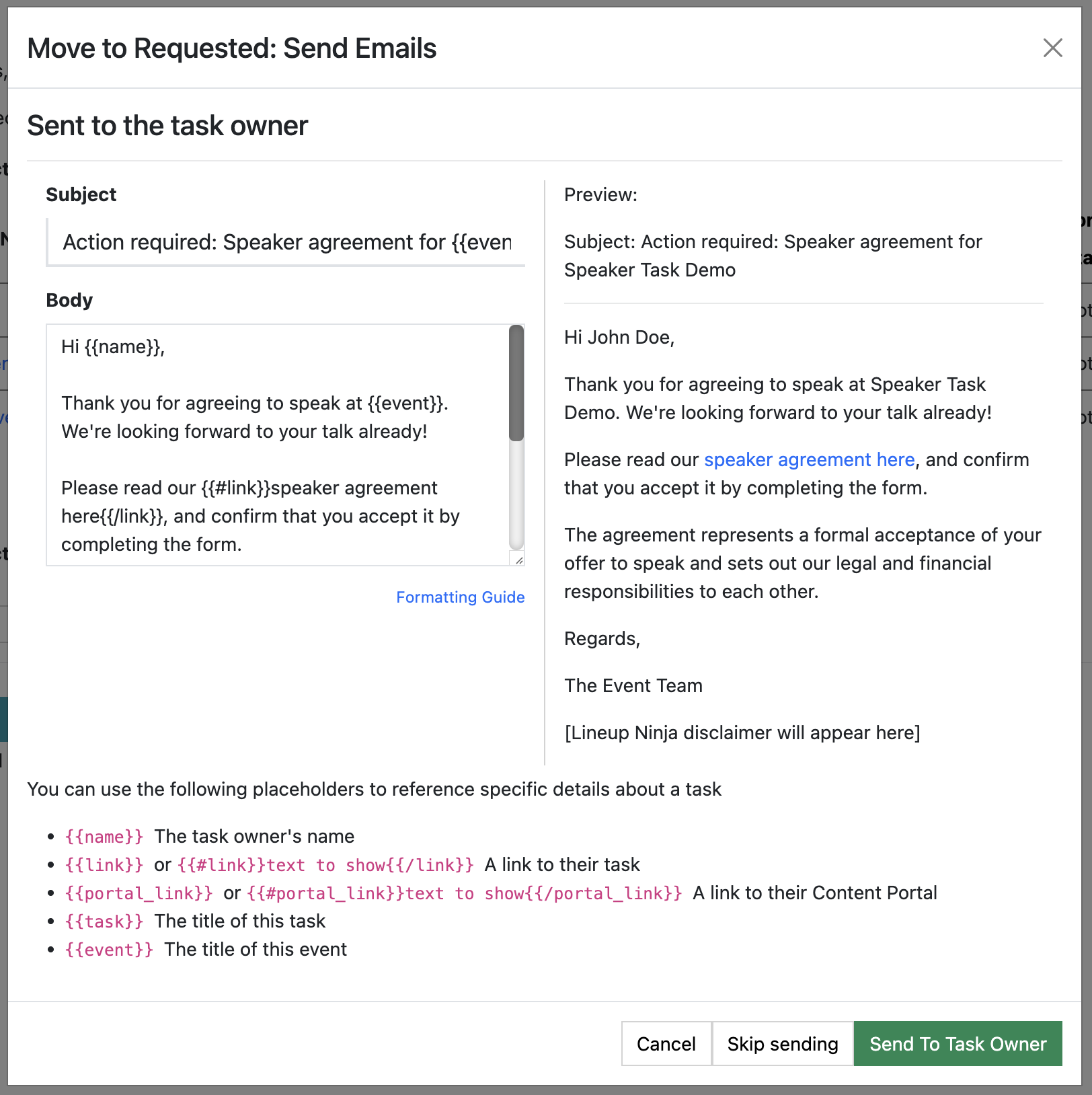Select the {{task}} placeholder code

pyautogui.click(x=104, y=921)
